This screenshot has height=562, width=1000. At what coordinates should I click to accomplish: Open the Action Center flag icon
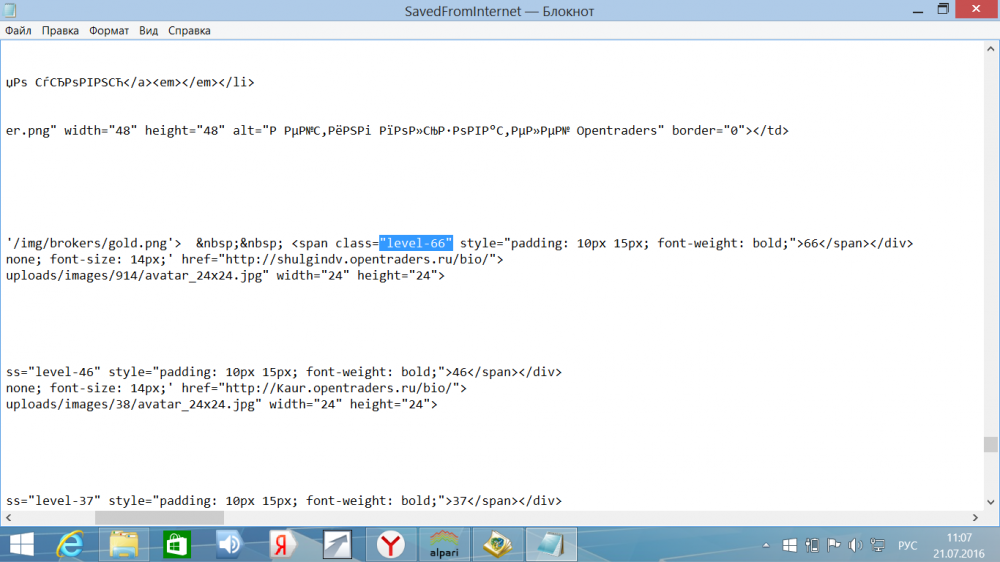click(x=834, y=545)
